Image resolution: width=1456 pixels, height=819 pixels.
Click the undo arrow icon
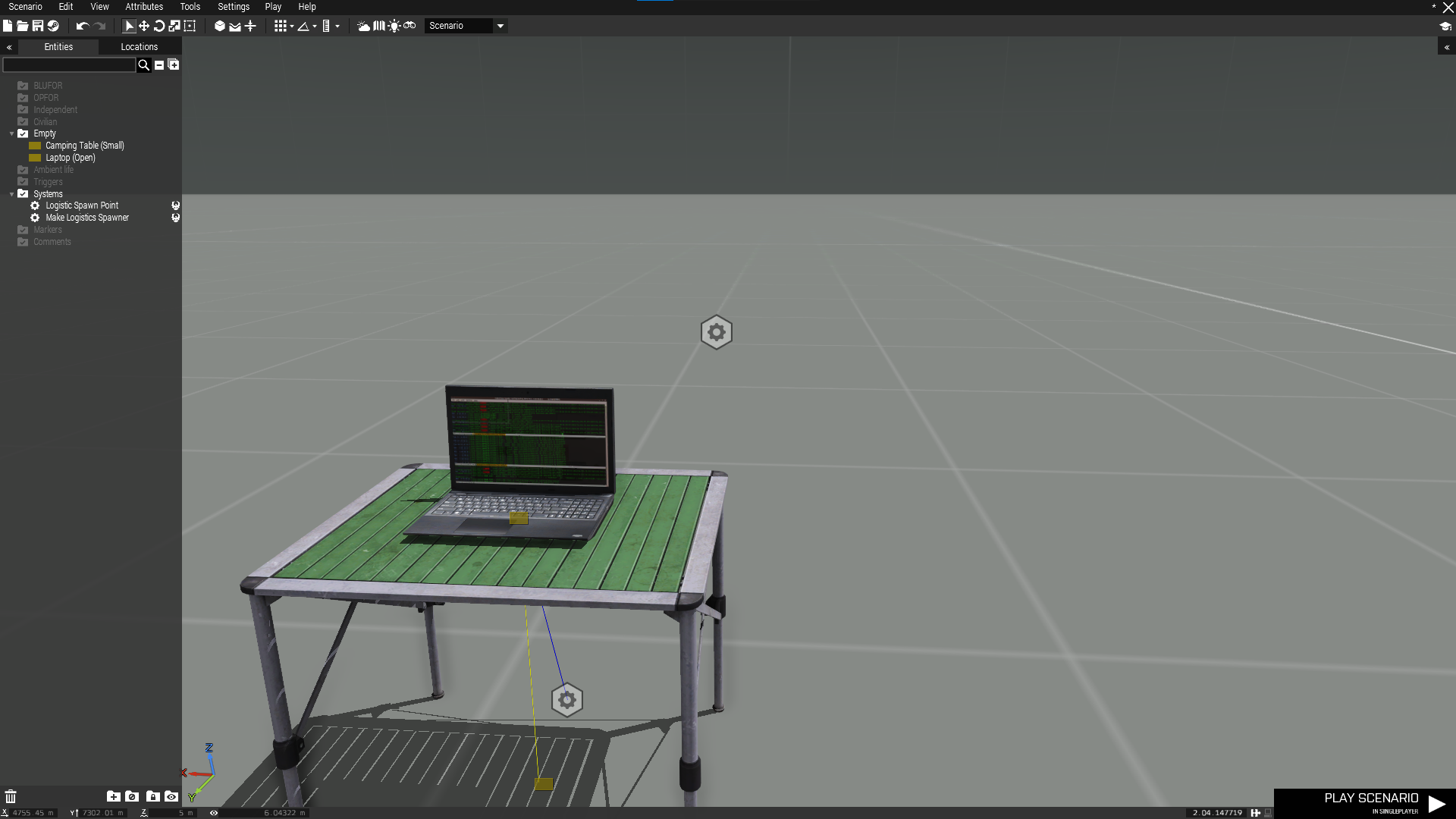[82, 26]
